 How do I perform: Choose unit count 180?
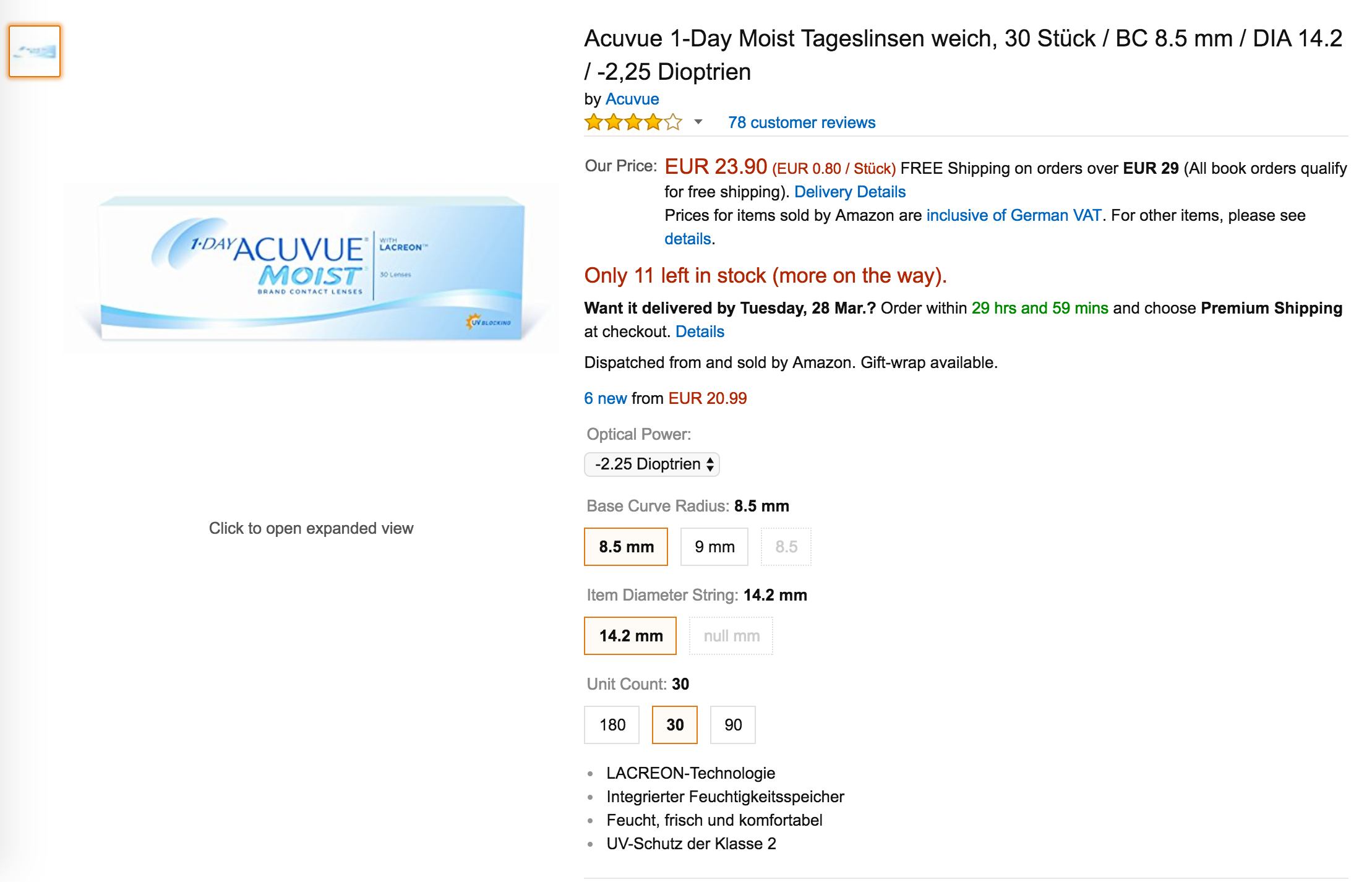(612, 725)
